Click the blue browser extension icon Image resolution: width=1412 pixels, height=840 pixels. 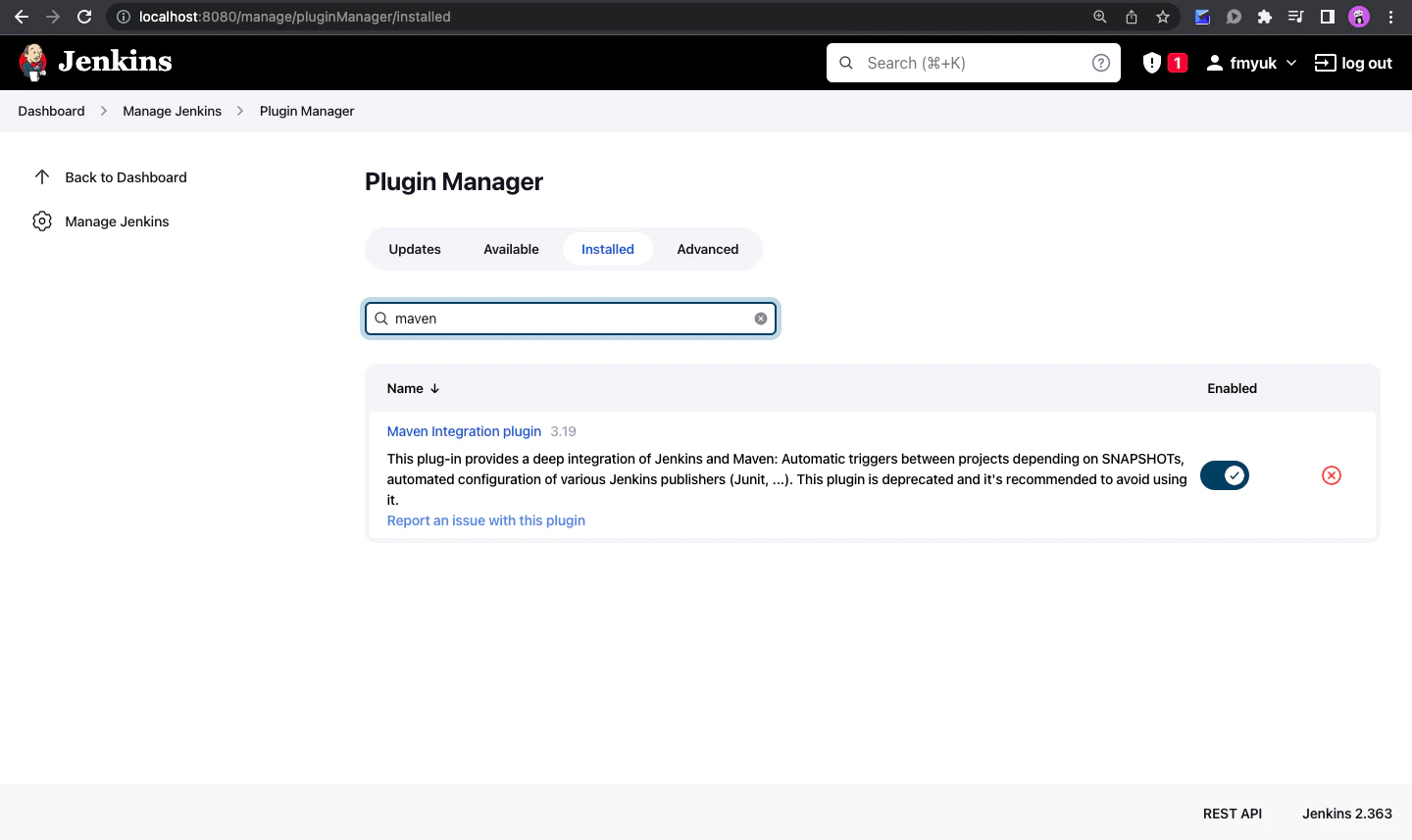[1202, 17]
